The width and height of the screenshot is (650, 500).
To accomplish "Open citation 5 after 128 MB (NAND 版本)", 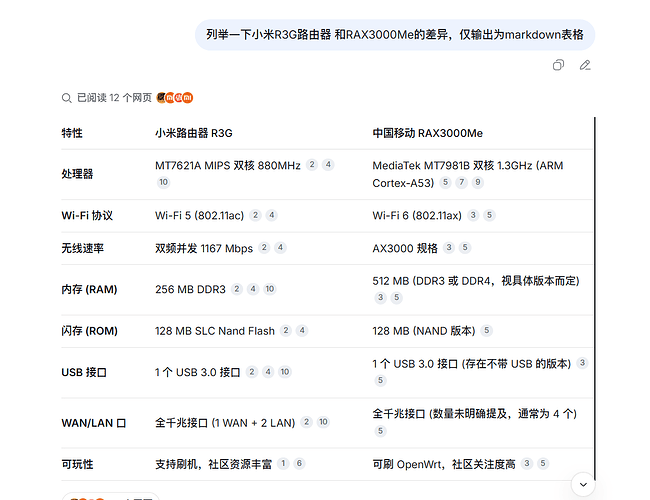I will (487, 330).
